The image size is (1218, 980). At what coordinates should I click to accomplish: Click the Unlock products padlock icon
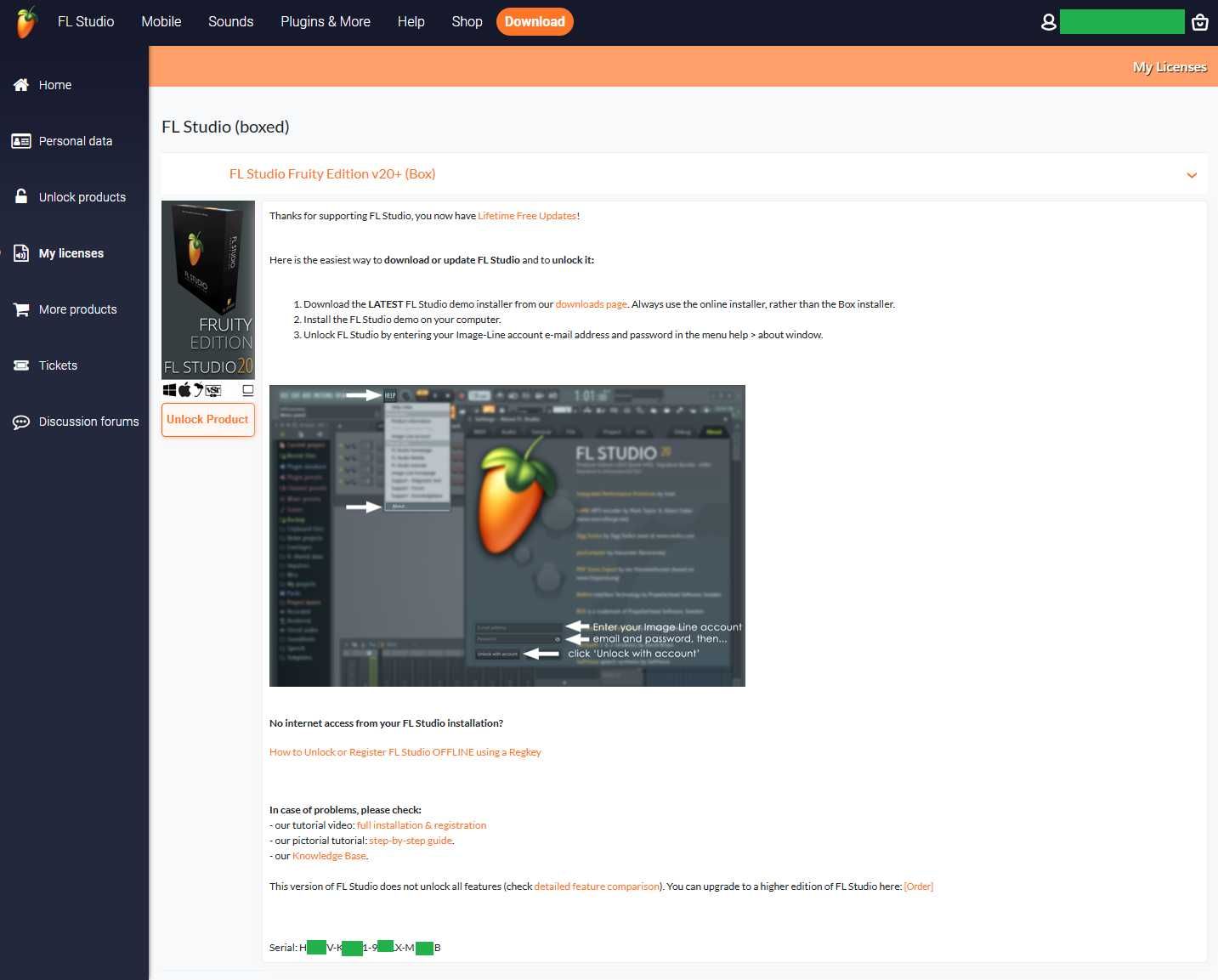[x=21, y=196]
